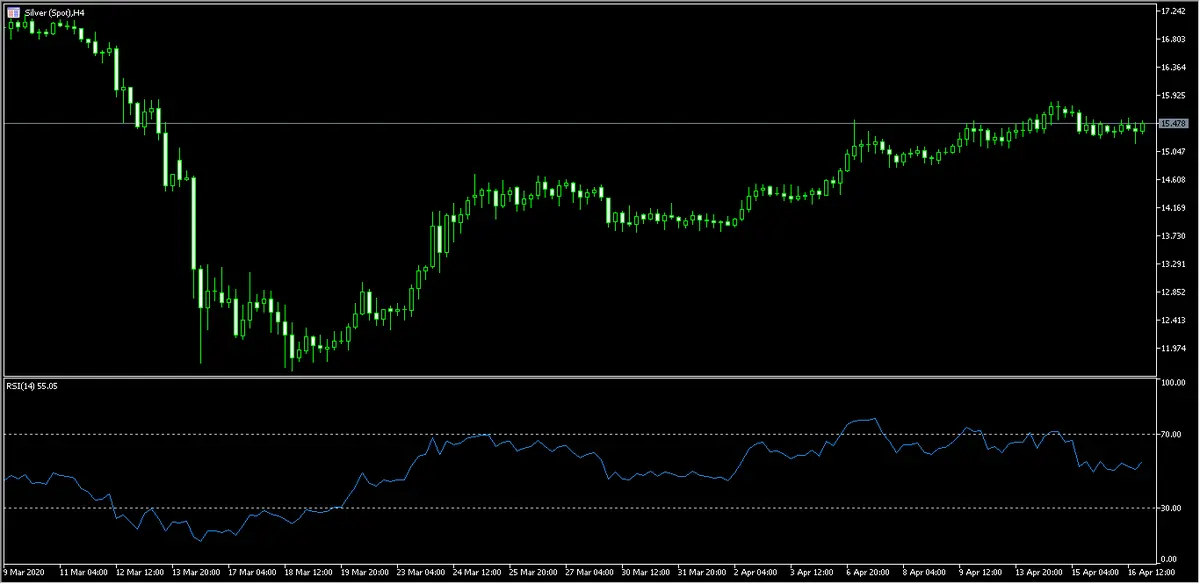Image resolution: width=1200 pixels, height=584 pixels.
Task: Click the 17.242 price on the scale
Action: [x=1172, y=11]
